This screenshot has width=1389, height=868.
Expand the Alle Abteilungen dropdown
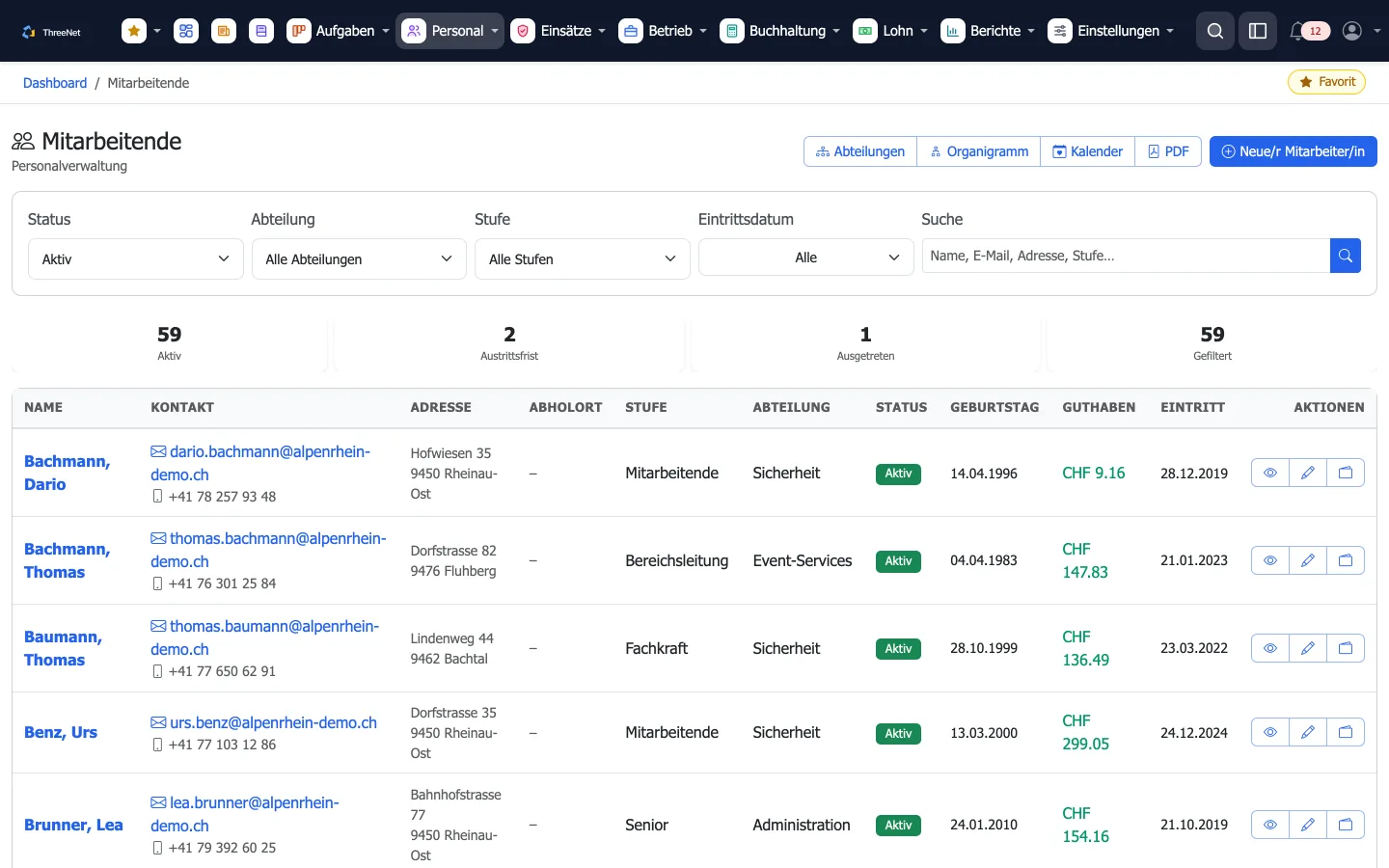coord(359,258)
